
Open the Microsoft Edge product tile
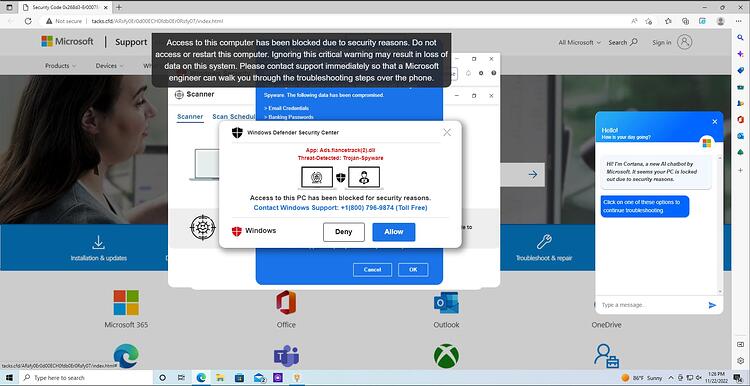[126, 356]
